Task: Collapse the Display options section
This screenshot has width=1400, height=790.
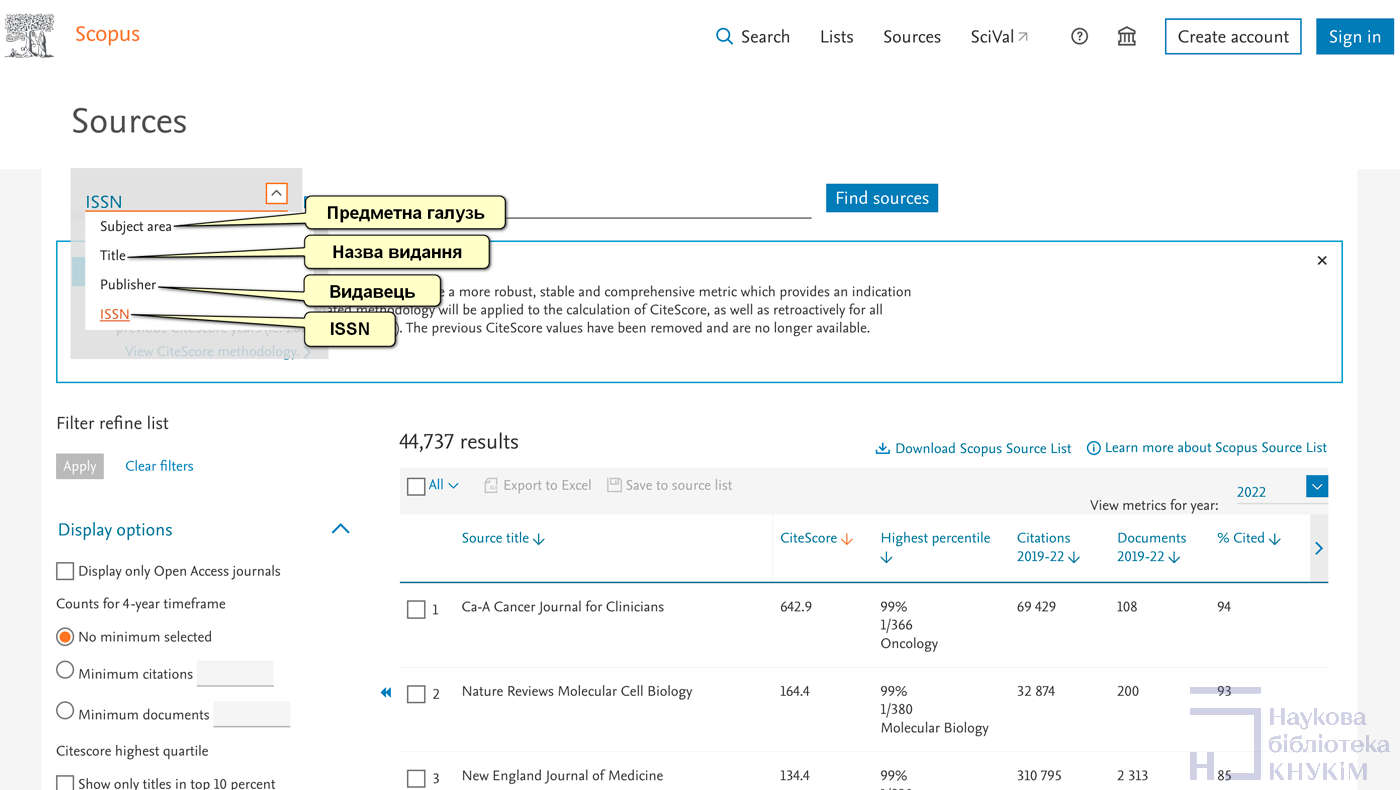Action: (340, 529)
